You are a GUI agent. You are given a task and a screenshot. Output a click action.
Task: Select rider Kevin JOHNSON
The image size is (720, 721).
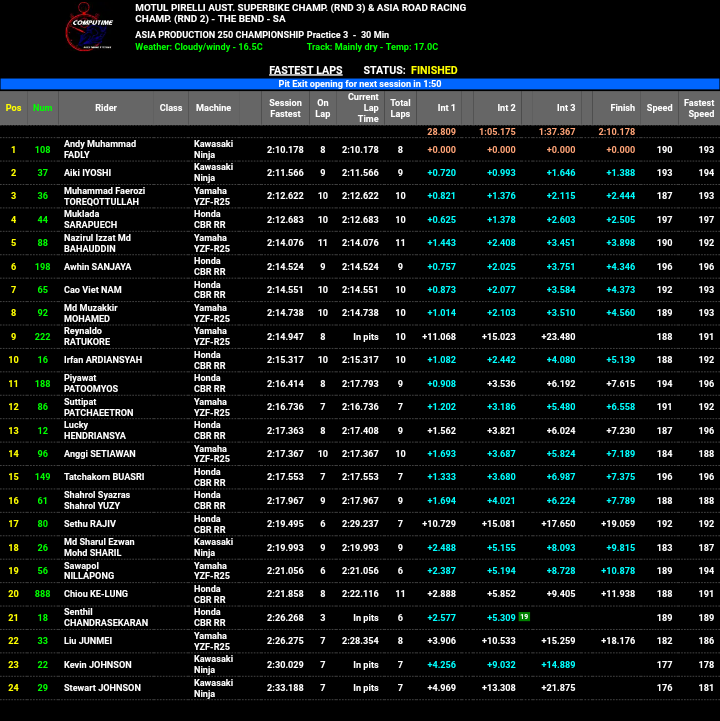click(97, 664)
